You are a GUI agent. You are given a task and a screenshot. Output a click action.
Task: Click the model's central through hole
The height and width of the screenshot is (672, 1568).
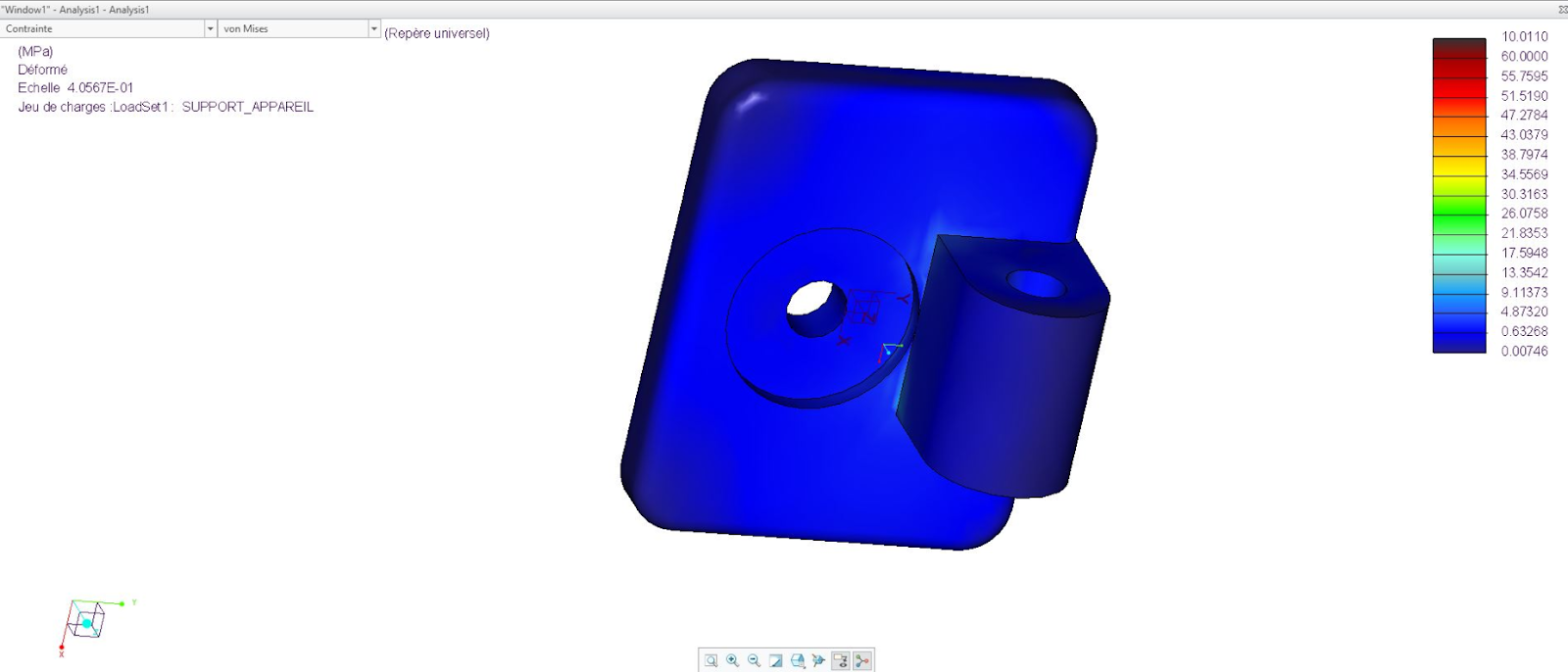[x=815, y=308]
